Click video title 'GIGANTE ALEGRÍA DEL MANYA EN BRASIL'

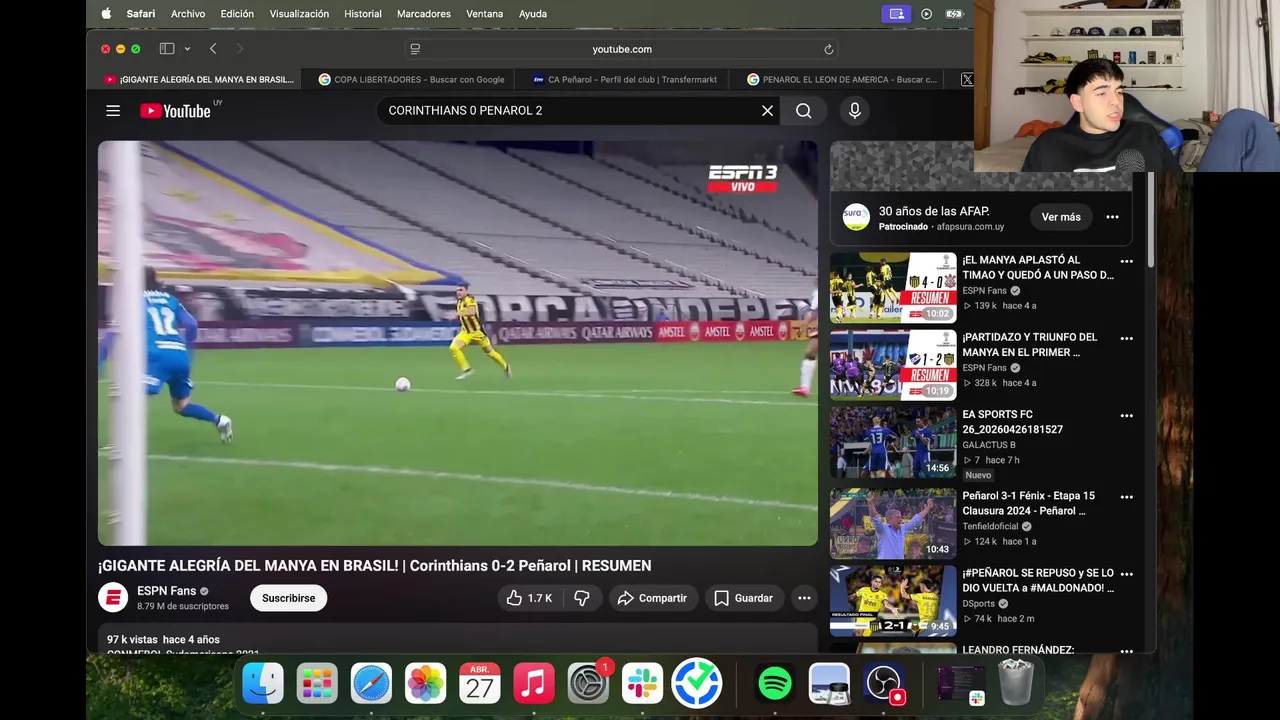coord(374,566)
